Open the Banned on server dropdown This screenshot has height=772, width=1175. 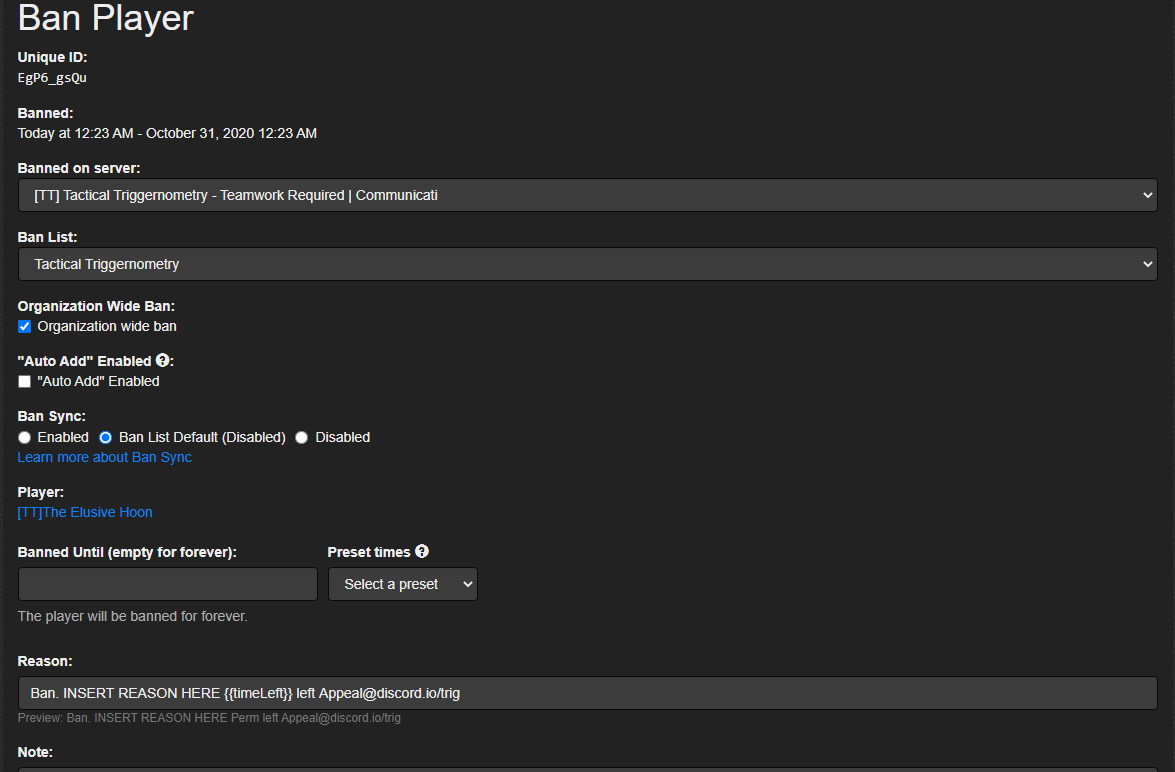[587, 195]
